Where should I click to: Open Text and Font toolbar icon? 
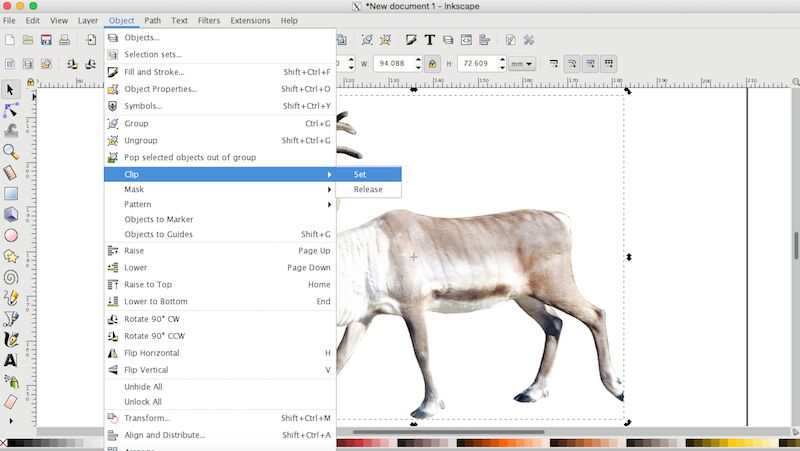click(x=430, y=40)
